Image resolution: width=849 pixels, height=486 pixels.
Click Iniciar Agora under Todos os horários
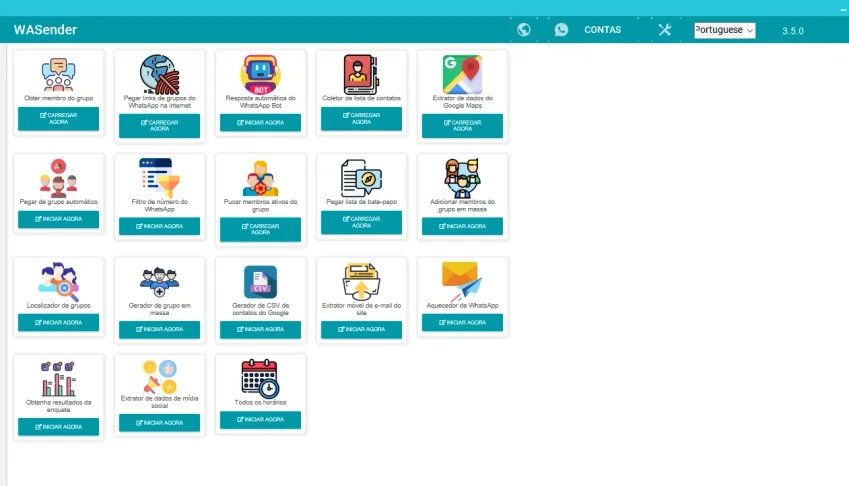click(x=260, y=420)
